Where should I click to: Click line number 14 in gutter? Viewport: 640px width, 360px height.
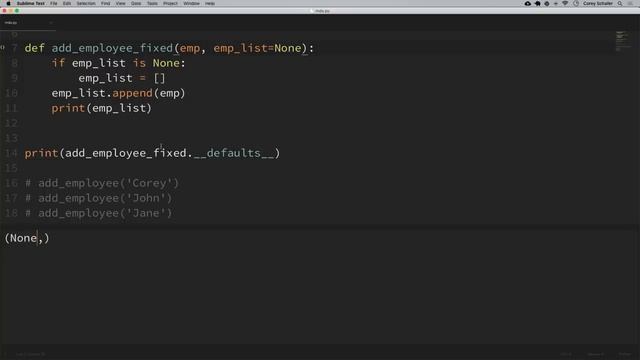(11, 153)
